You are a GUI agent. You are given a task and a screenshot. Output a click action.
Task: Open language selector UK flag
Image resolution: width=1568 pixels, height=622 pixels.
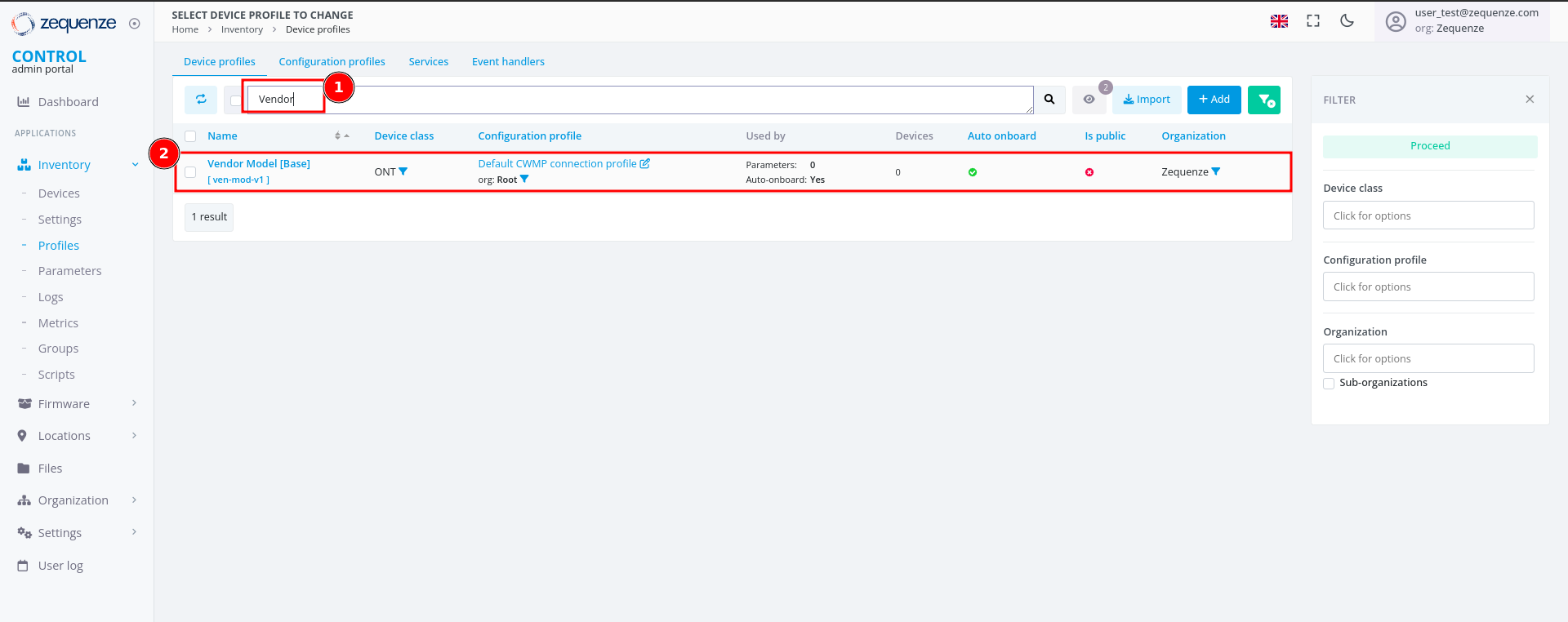point(1279,21)
